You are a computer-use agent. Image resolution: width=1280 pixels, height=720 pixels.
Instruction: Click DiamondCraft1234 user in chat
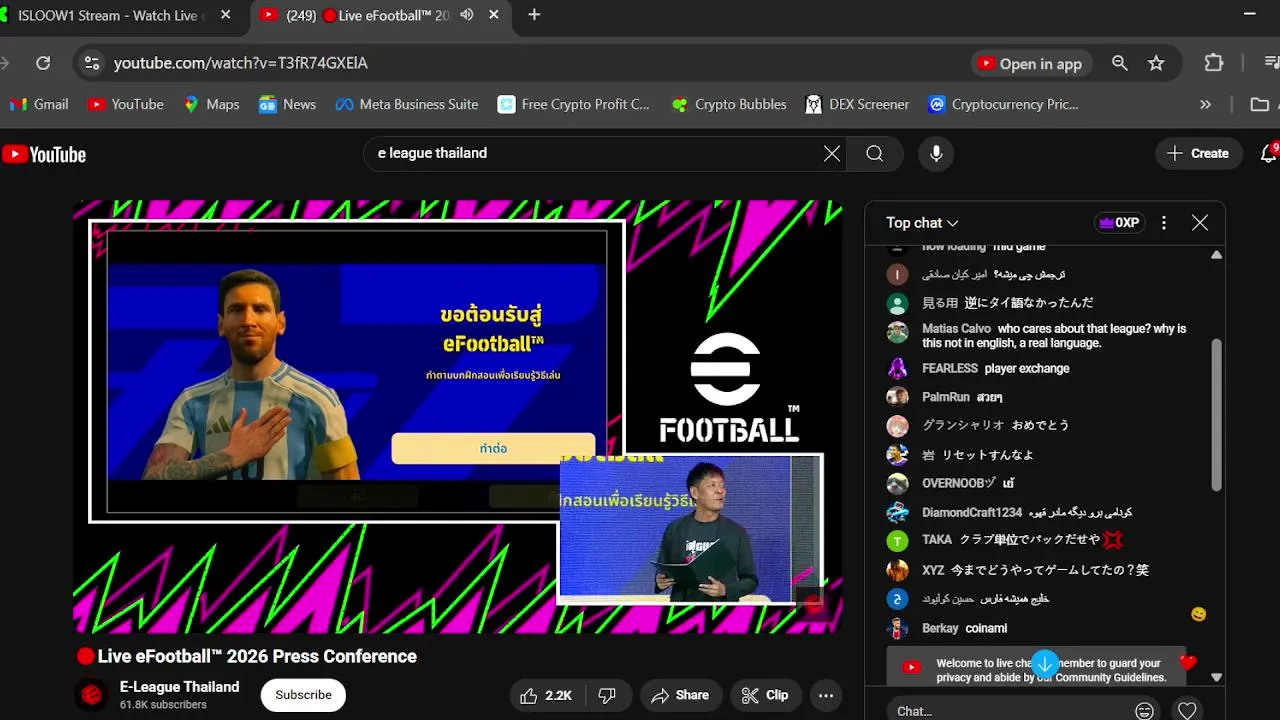click(971, 512)
